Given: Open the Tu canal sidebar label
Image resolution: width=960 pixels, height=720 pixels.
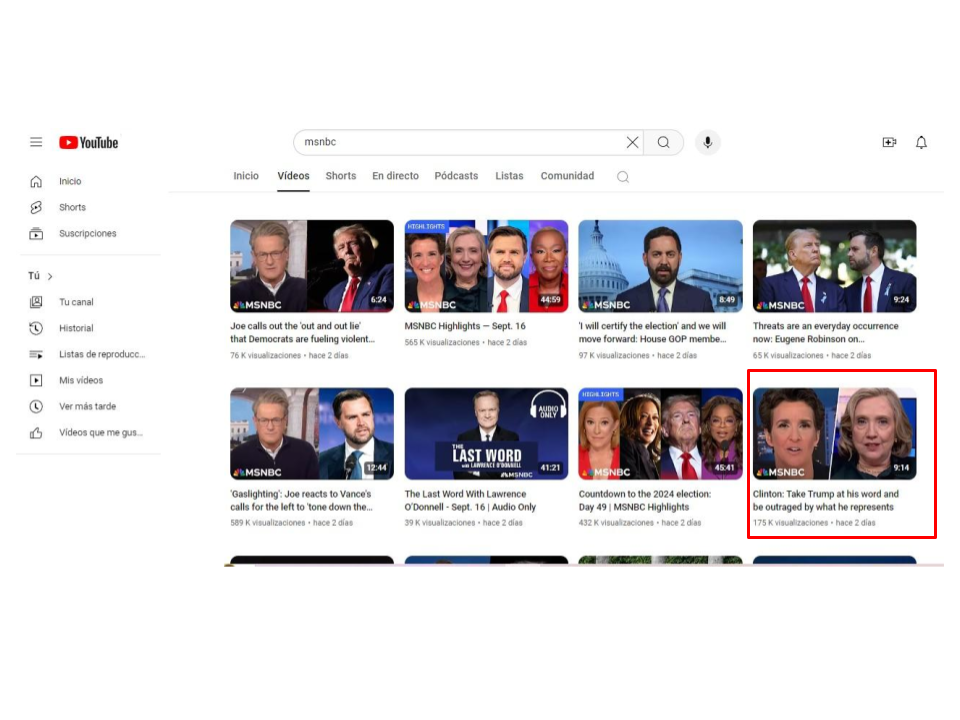Looking at the screenshot, I should [x=76, y=302].
